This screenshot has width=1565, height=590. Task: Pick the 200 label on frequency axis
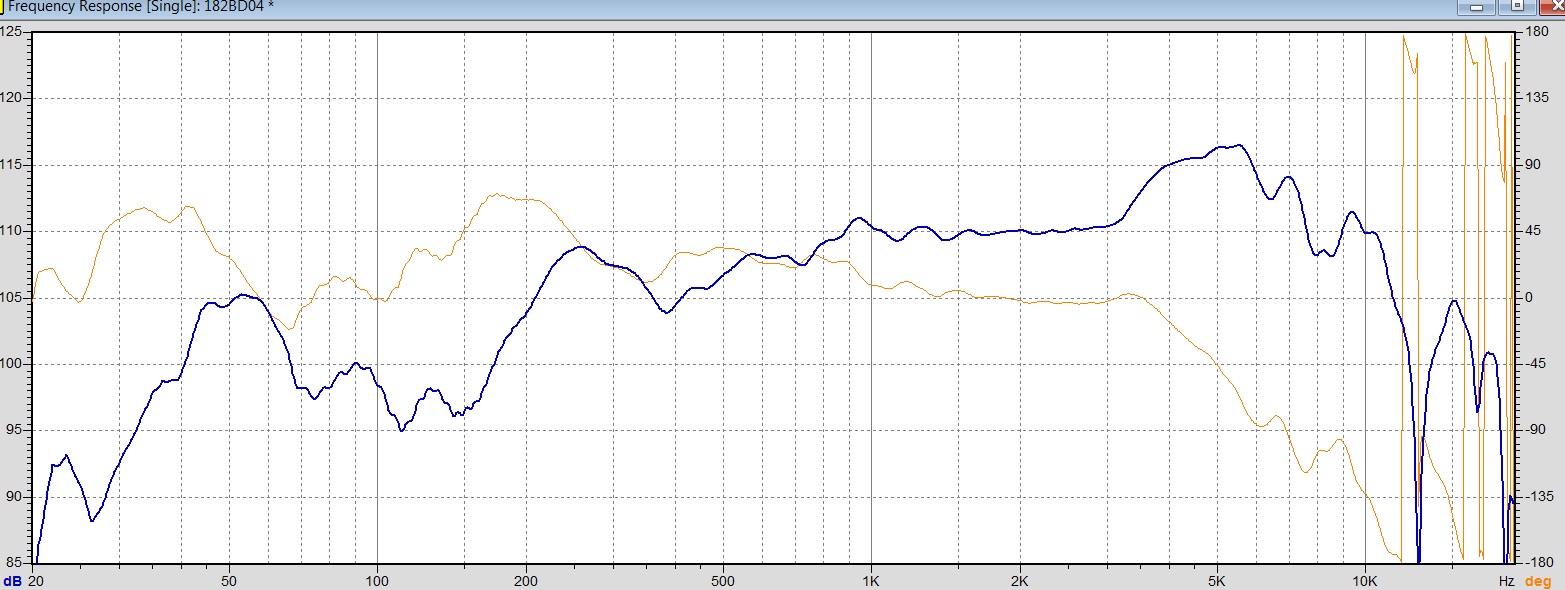(x=526, y=581)
